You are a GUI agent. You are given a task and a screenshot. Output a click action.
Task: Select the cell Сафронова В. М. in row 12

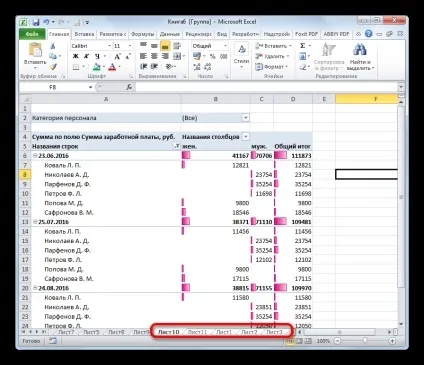[106, 212]
